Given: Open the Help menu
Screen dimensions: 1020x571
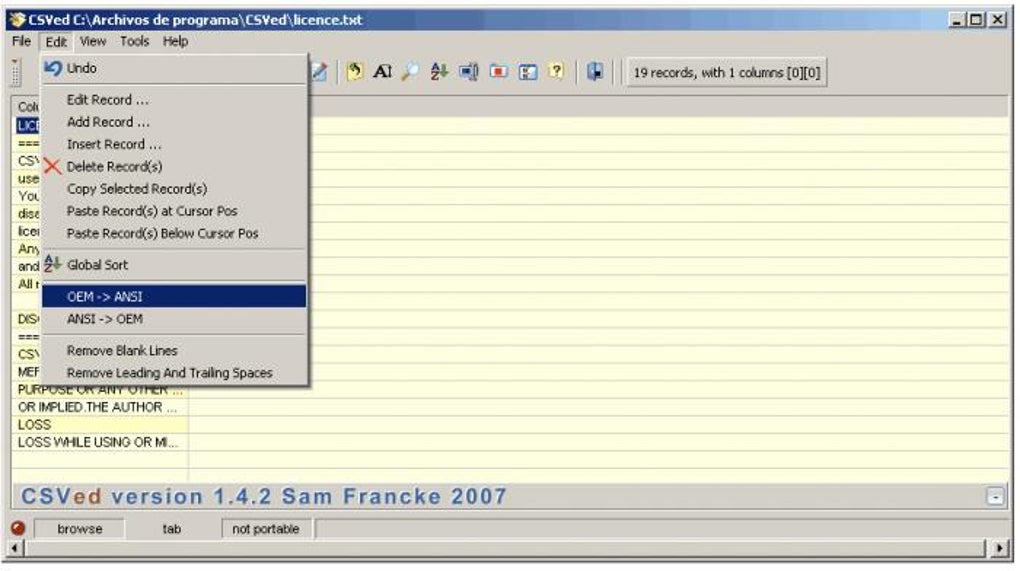Looking at the screenshot, I should 175,41.
